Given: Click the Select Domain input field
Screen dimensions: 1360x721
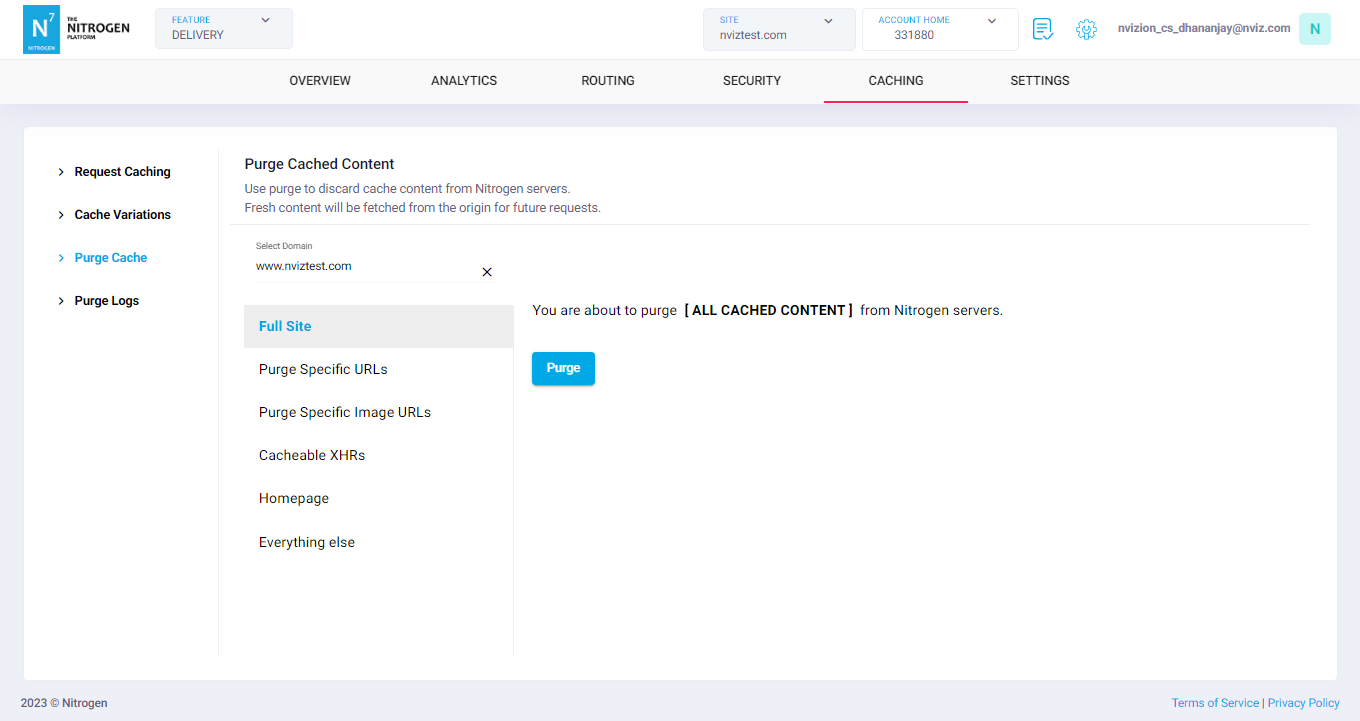Looking at the screenshot, I should pos(365,267).
